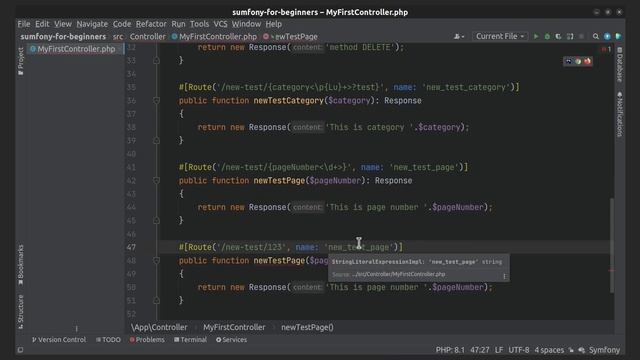Open the Project tool window
The image size is (640, 360).
(21, 61)
